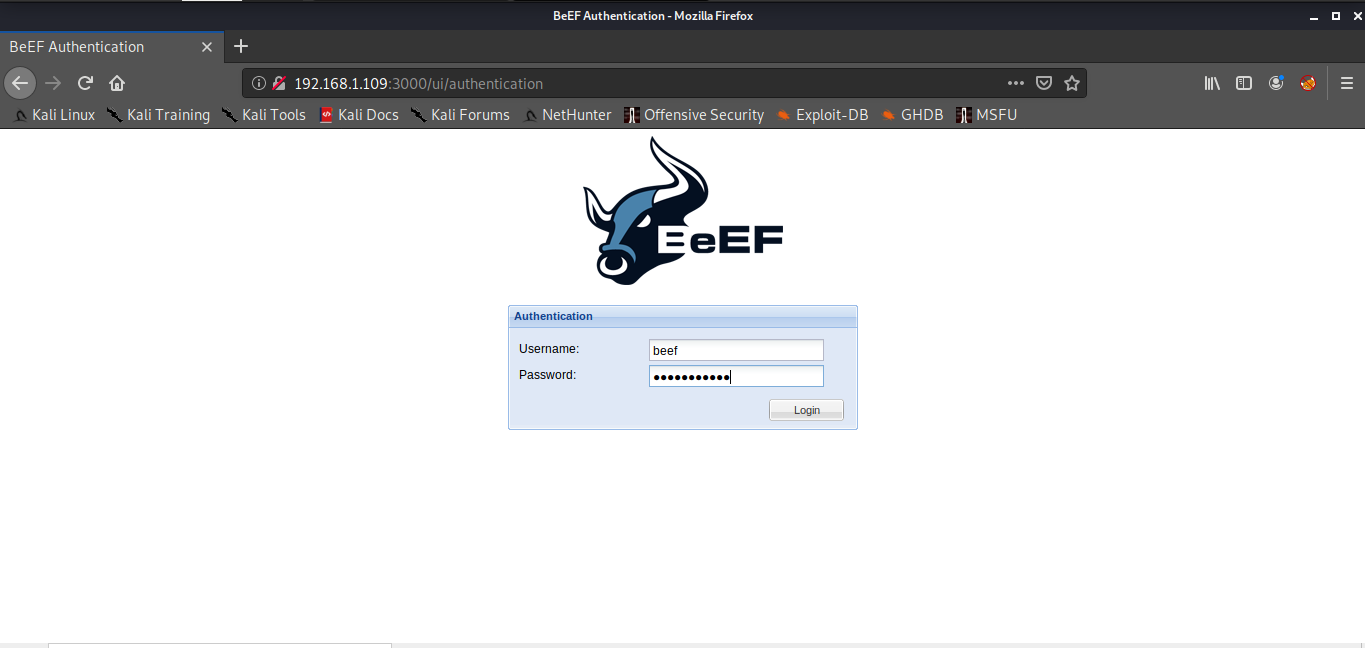Focus the Username field
This screenshot has height=648, width=1365.
point(736,350)
